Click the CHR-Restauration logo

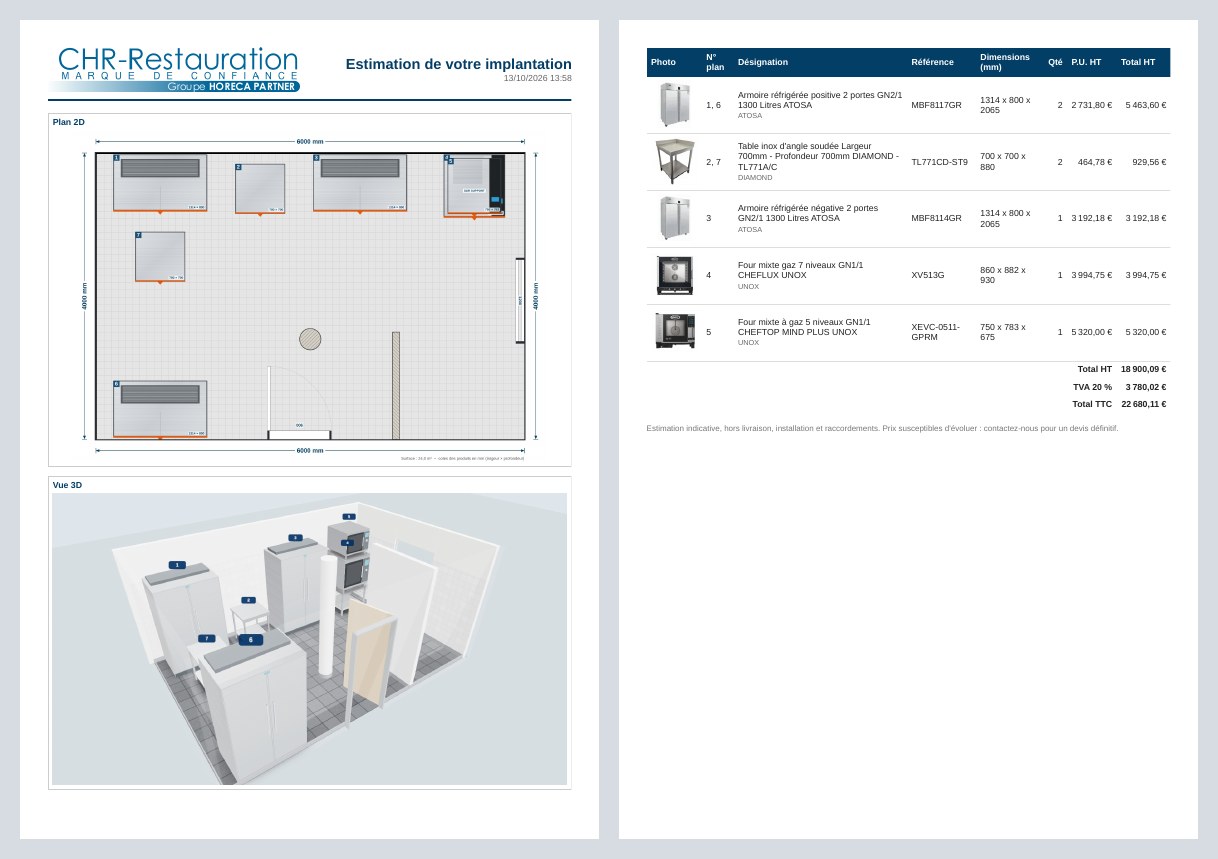pos(178,70)
